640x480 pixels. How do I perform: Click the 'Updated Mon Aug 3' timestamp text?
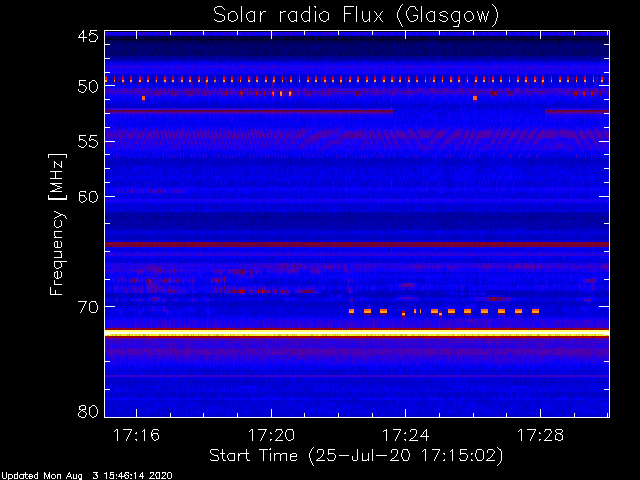pyautogui.click(x=87, y=476)
